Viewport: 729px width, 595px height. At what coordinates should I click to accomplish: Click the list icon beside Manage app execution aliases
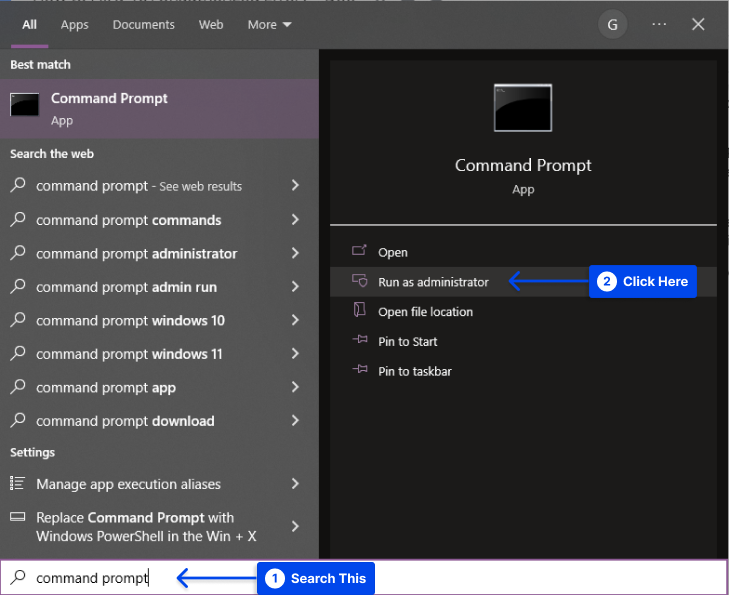click(x=17, y=483)
